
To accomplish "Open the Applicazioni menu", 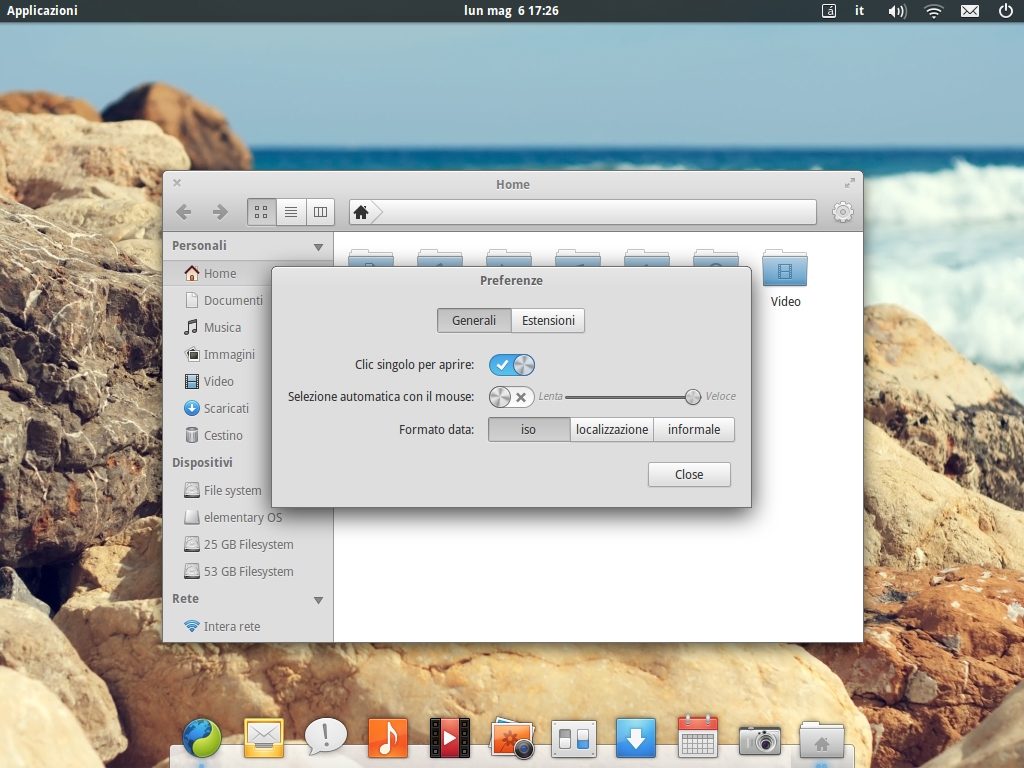I will 42,10.
